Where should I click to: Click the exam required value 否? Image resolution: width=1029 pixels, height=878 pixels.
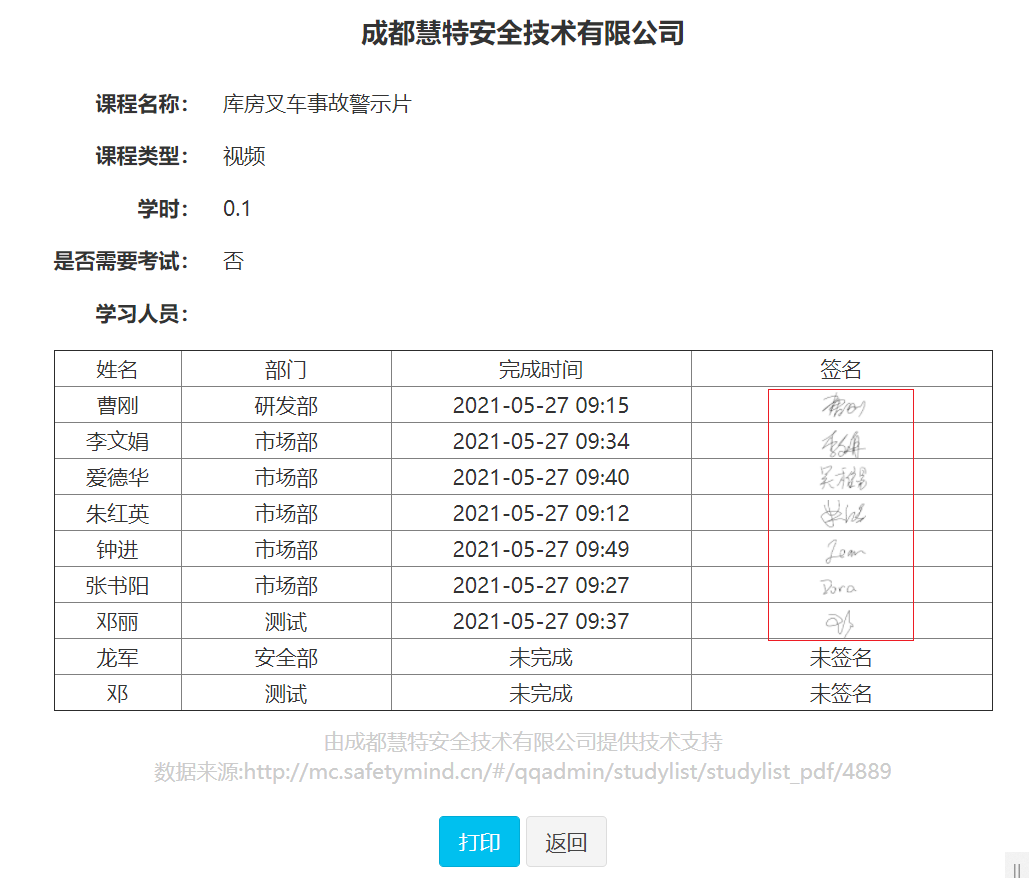234,261
